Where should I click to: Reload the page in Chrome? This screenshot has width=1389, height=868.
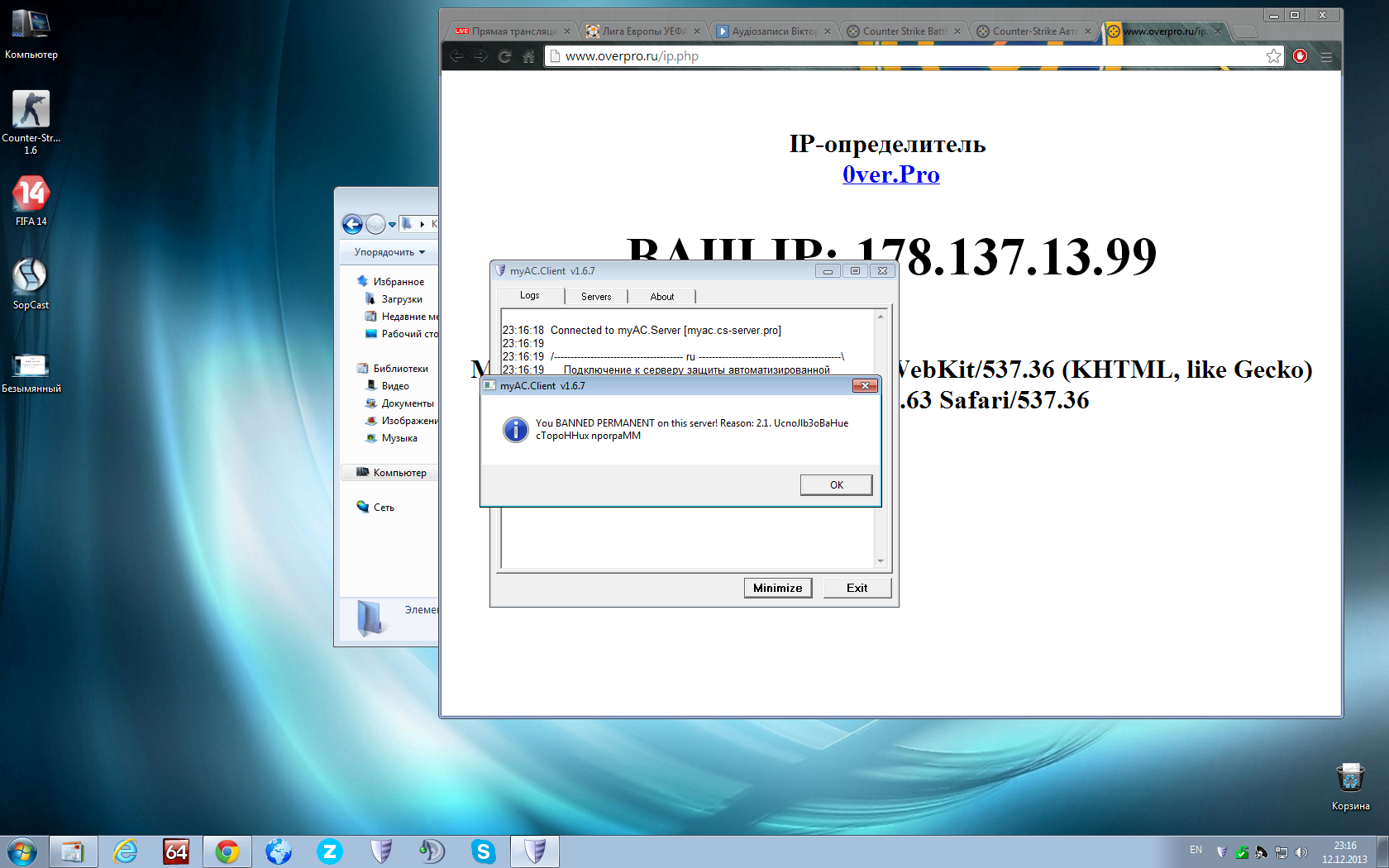[505, 56]
